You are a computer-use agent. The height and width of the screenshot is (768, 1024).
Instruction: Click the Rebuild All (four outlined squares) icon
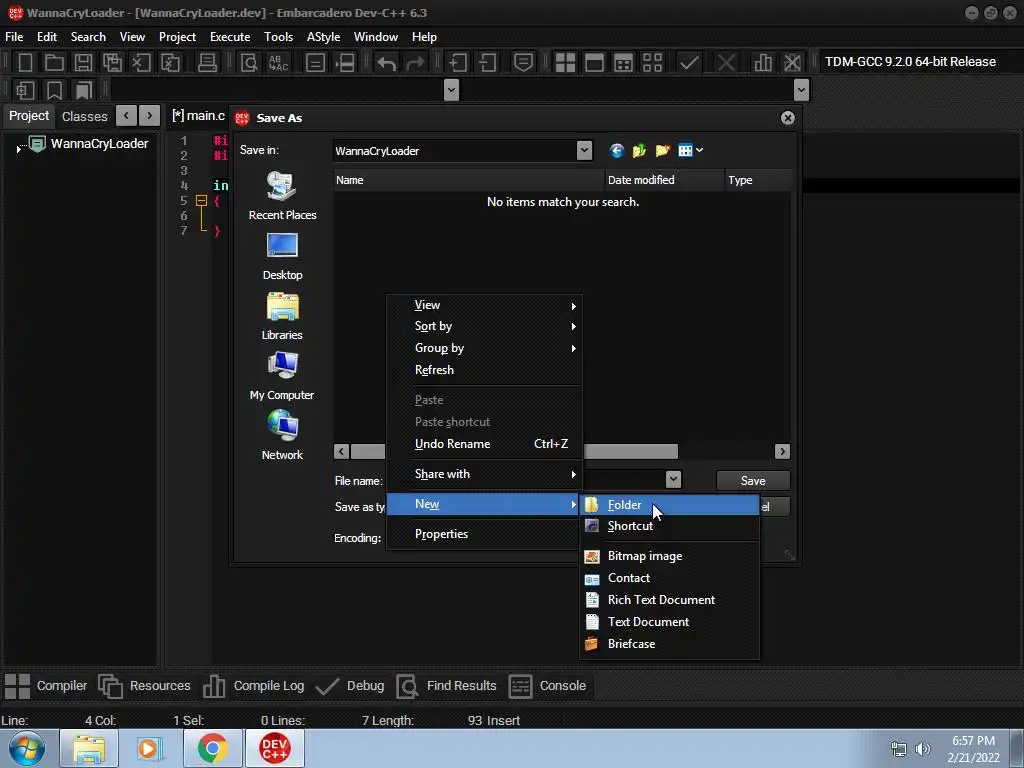coord(652,63)
